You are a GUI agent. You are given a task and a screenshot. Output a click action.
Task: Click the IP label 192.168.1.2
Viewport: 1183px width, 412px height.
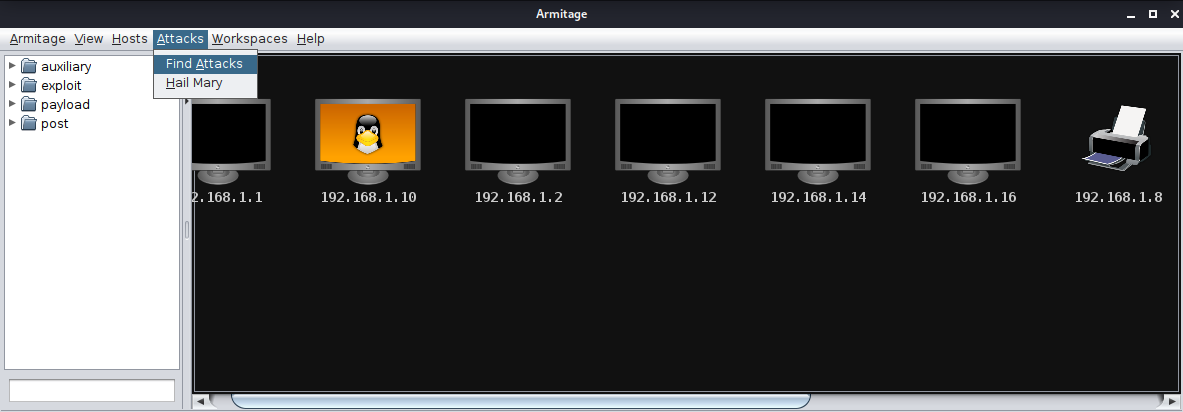click(519, 198)
